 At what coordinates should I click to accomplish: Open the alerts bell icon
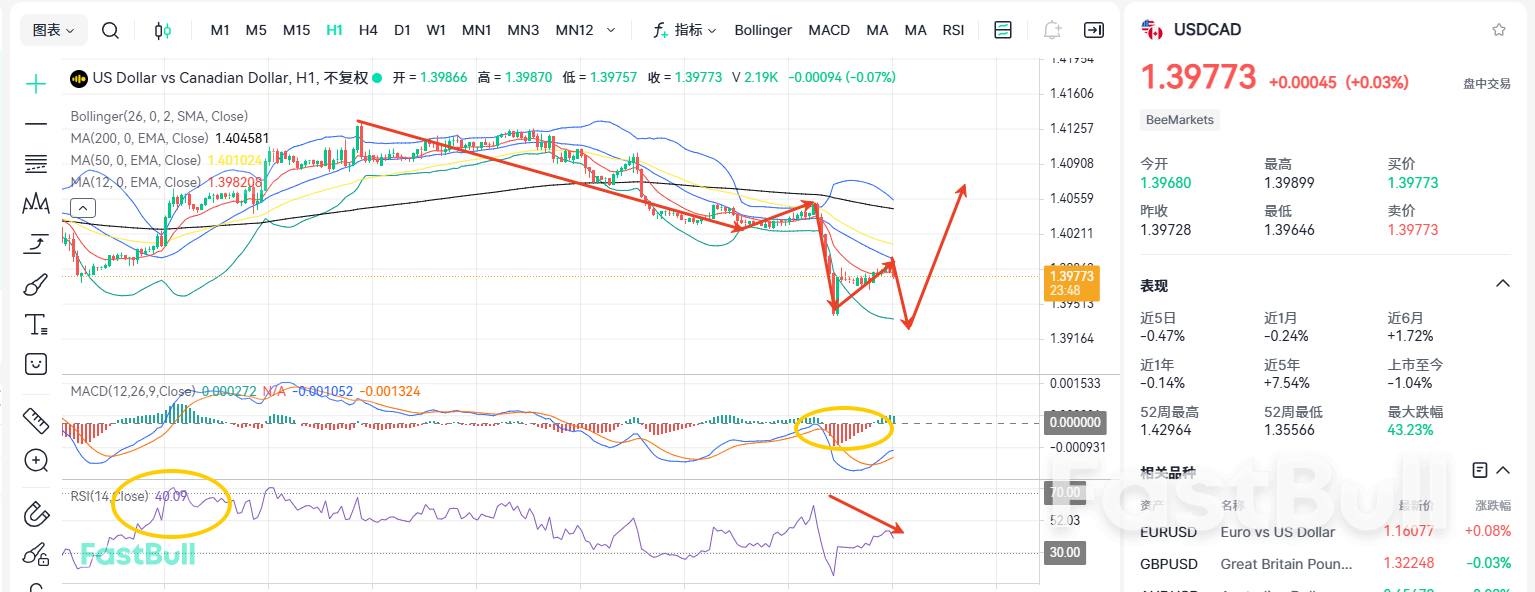point(1052,30)
